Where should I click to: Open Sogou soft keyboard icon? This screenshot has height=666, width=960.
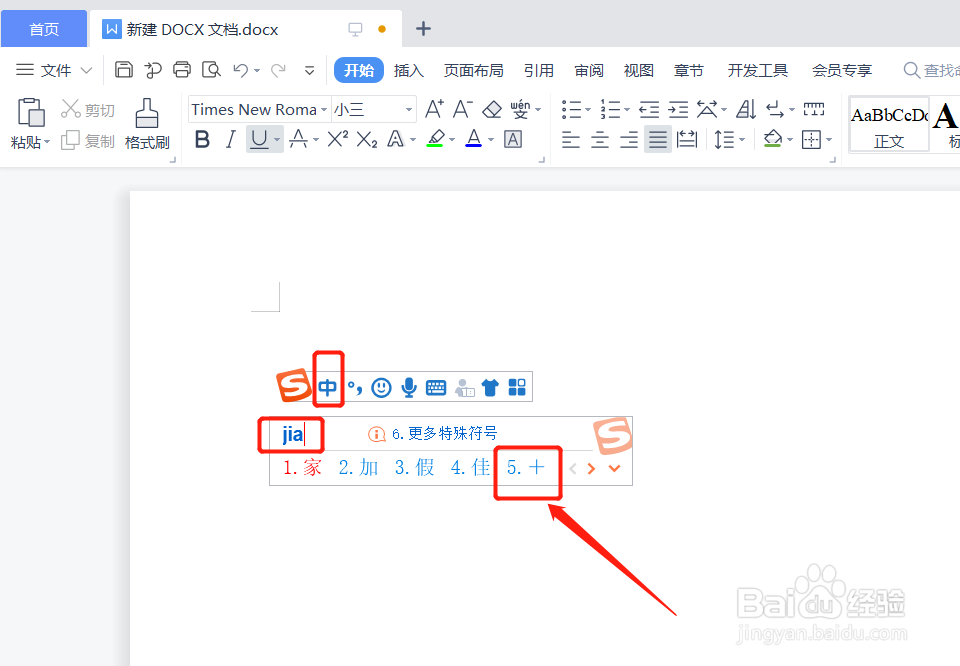click(x=436, y=387)
